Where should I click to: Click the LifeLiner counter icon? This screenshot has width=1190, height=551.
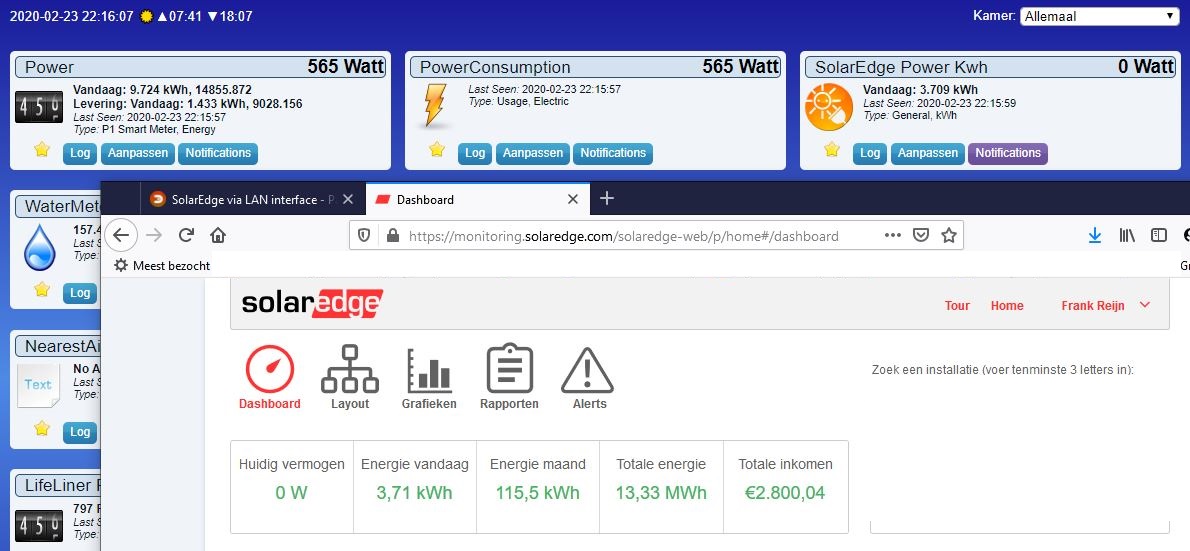(x=39, y=526)
